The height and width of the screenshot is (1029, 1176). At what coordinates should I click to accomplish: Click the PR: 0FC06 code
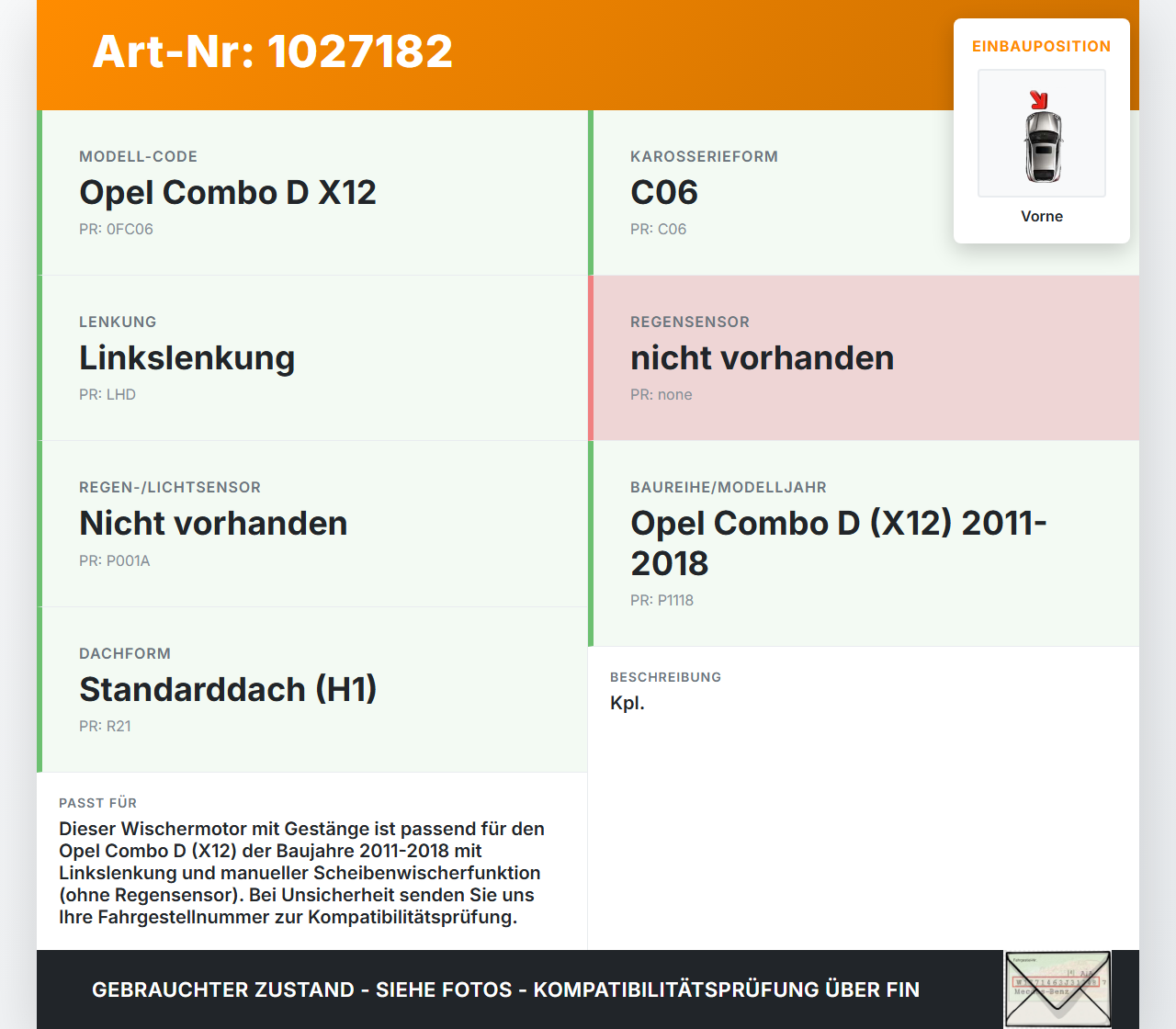(116, 229)
